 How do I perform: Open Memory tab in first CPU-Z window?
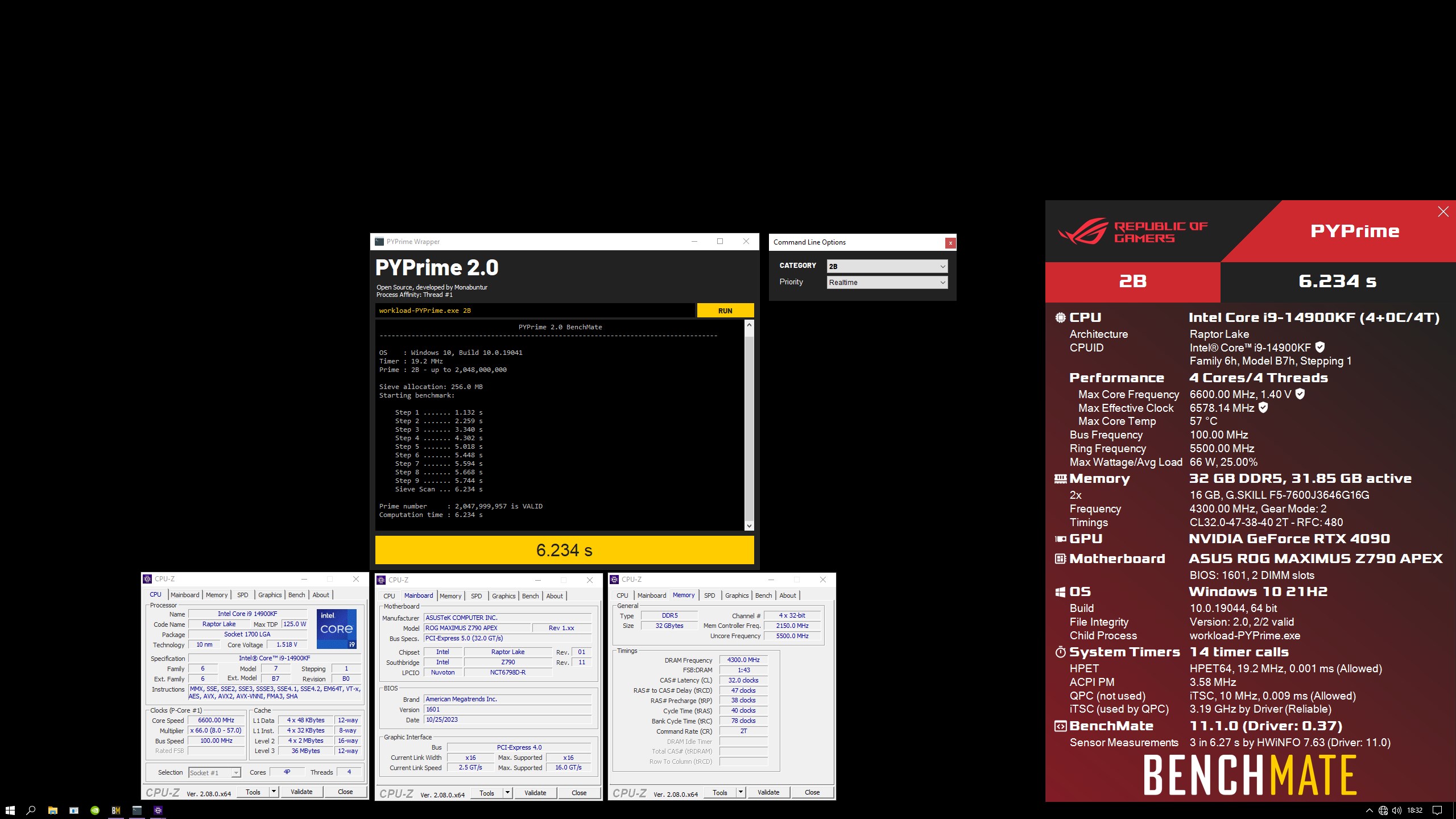pos(217,595)
